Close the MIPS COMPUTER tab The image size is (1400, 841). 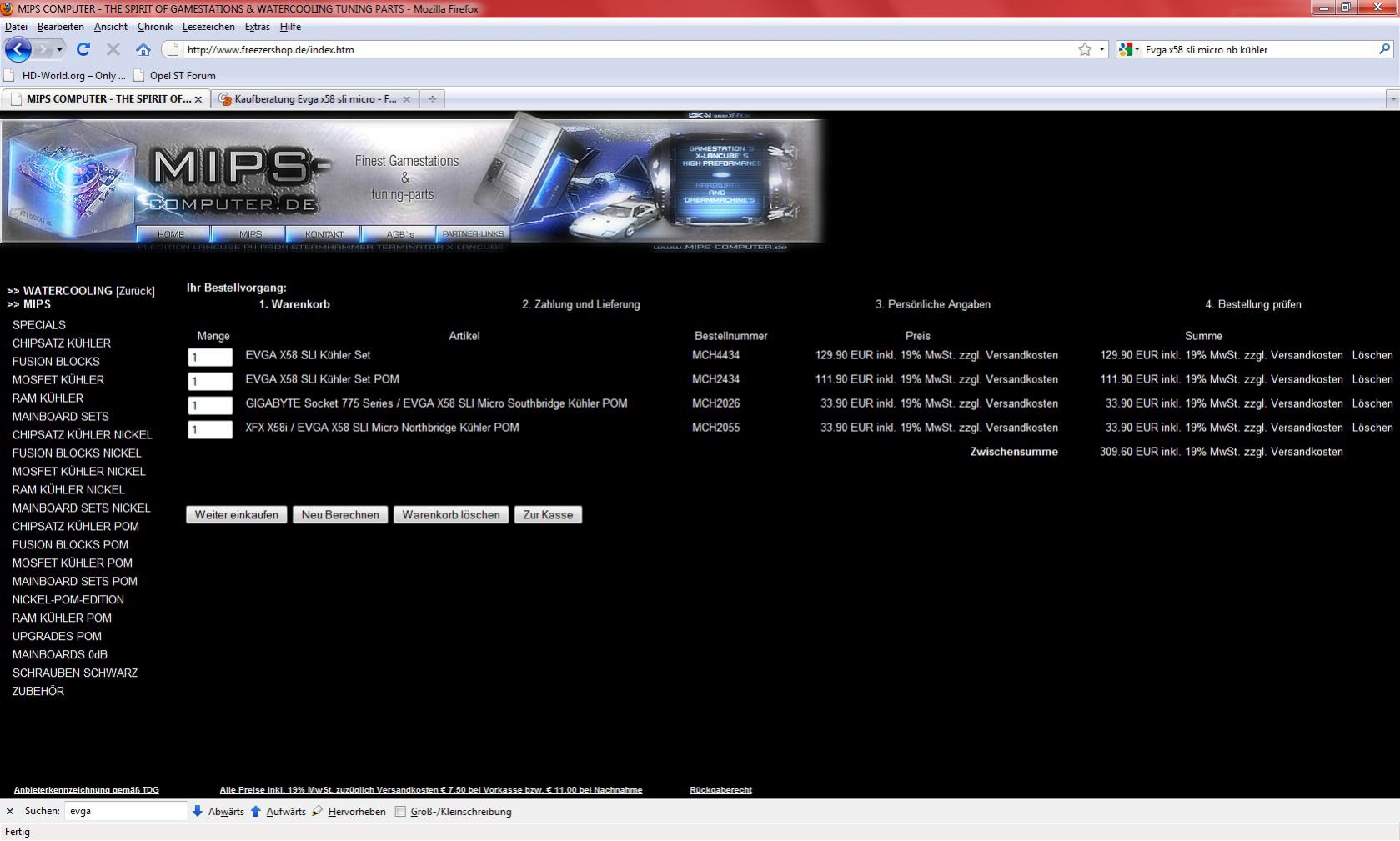(198, 98)
